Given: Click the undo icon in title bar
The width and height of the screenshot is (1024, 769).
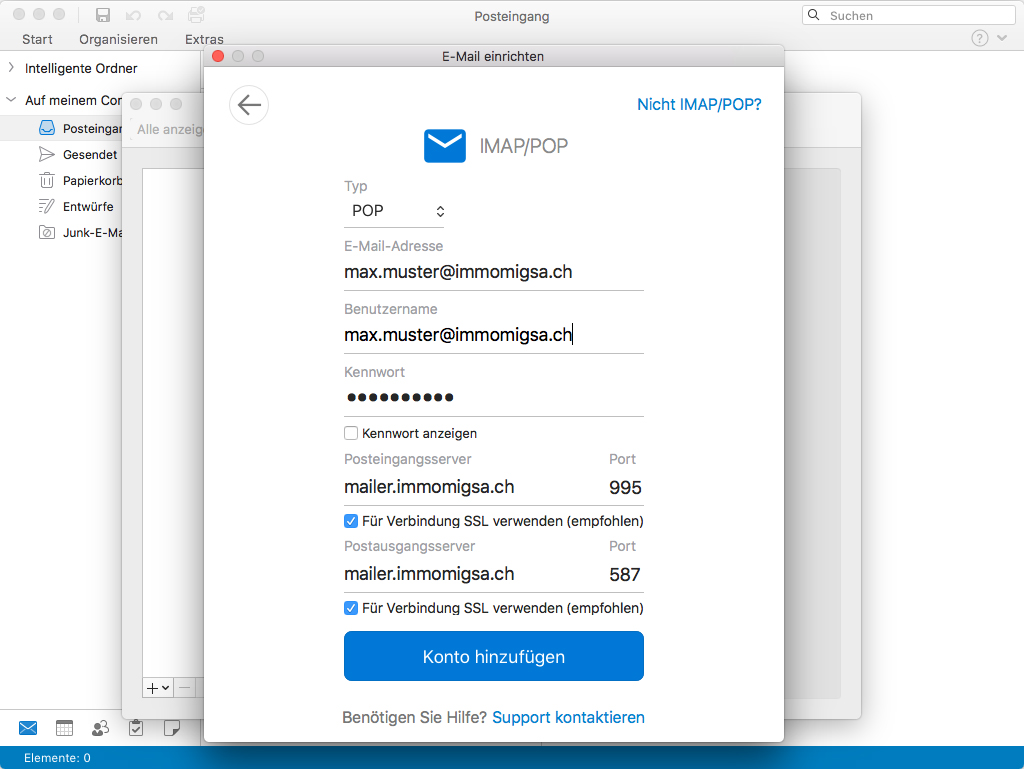Looking at the screenshot, I should [133, 15].
